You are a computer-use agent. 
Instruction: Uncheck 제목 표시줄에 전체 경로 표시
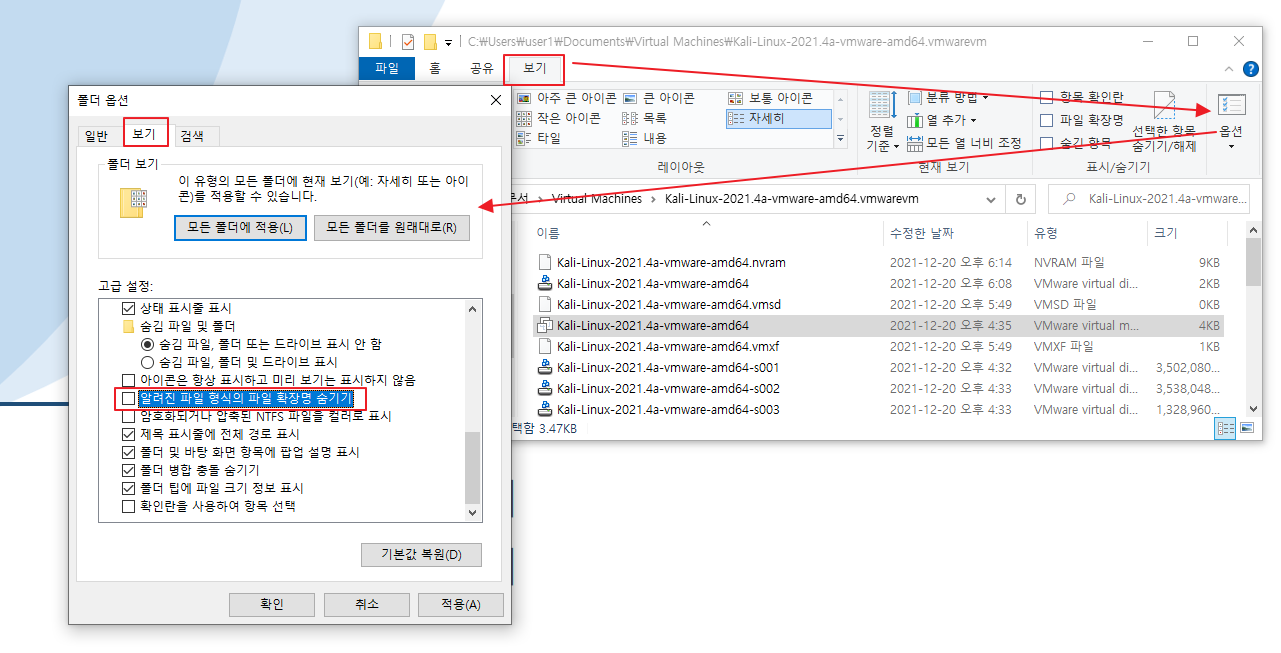128,434
